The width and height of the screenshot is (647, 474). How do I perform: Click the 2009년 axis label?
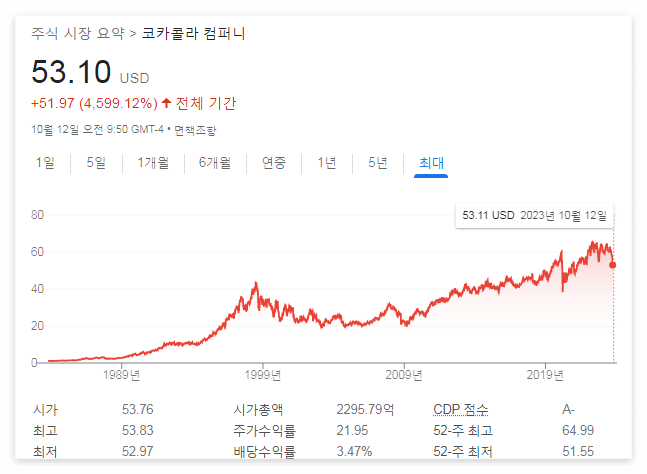(404, 375)
